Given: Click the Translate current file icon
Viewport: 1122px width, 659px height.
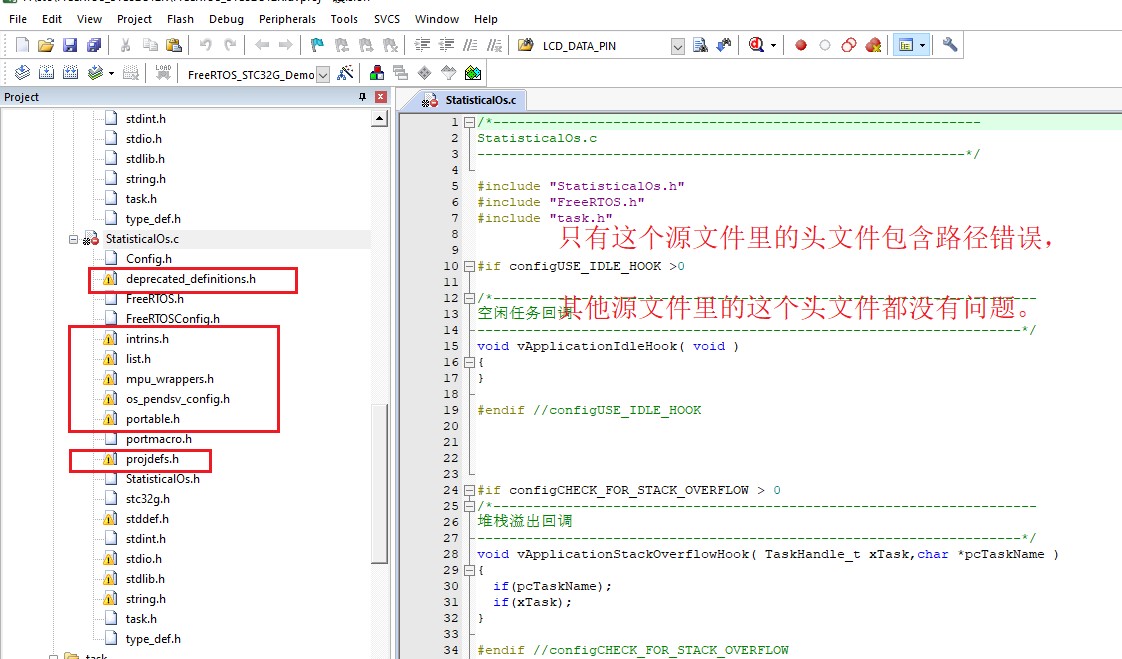Looking at the screenshot, I should pyautogui.click(x=22, y=73).
